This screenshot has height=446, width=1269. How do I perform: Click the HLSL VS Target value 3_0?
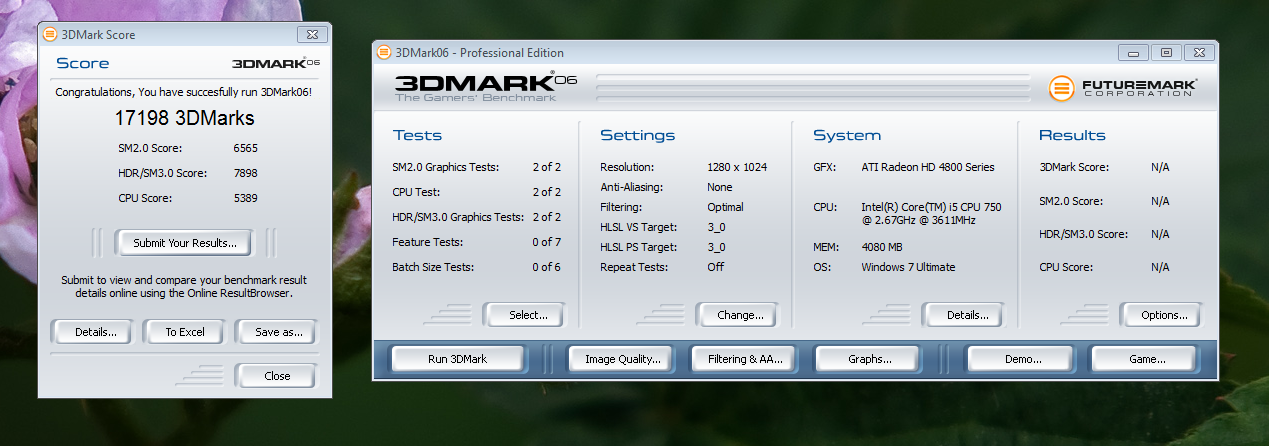(716, 227)
